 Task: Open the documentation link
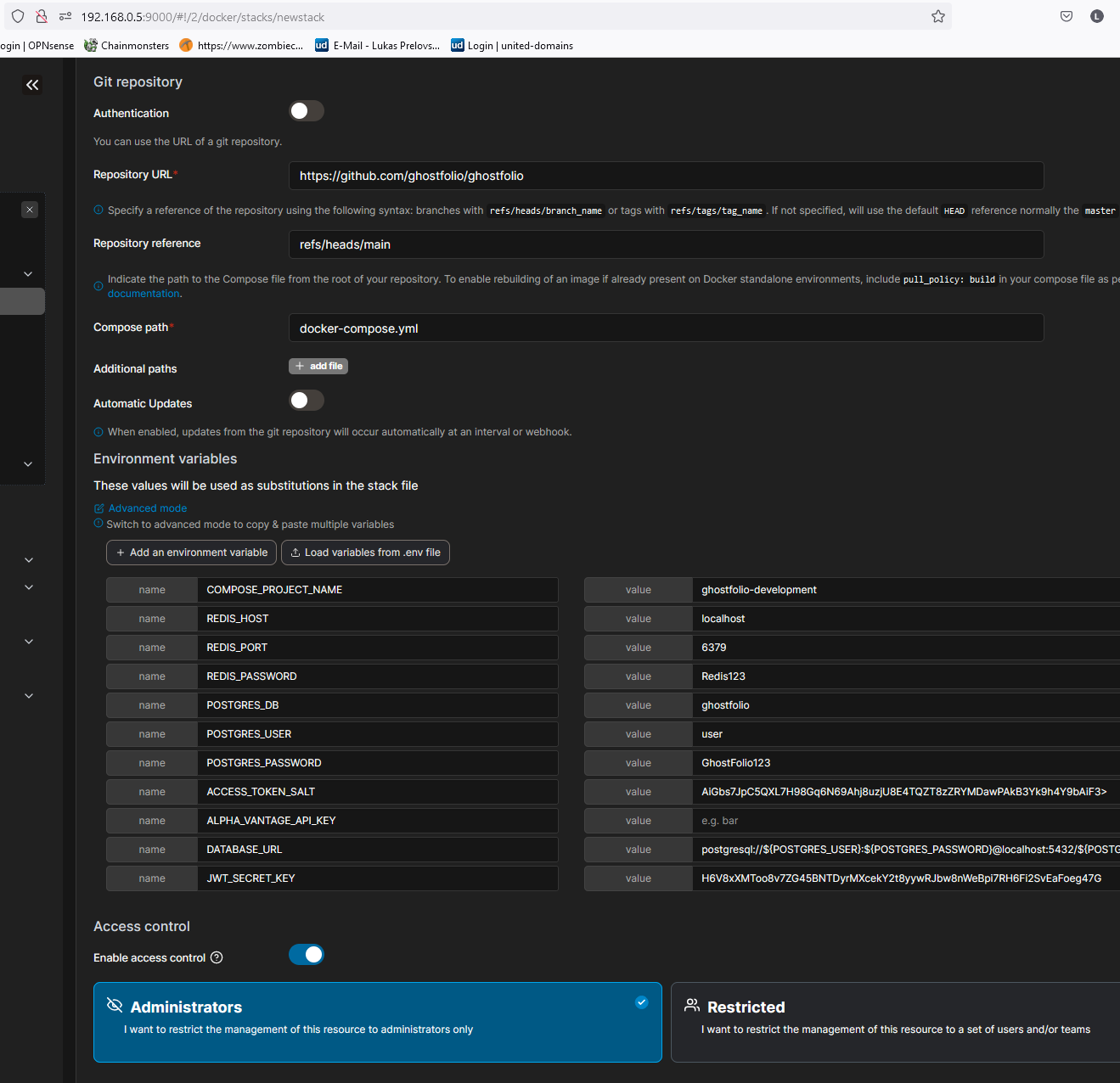[x=143, y=293]
